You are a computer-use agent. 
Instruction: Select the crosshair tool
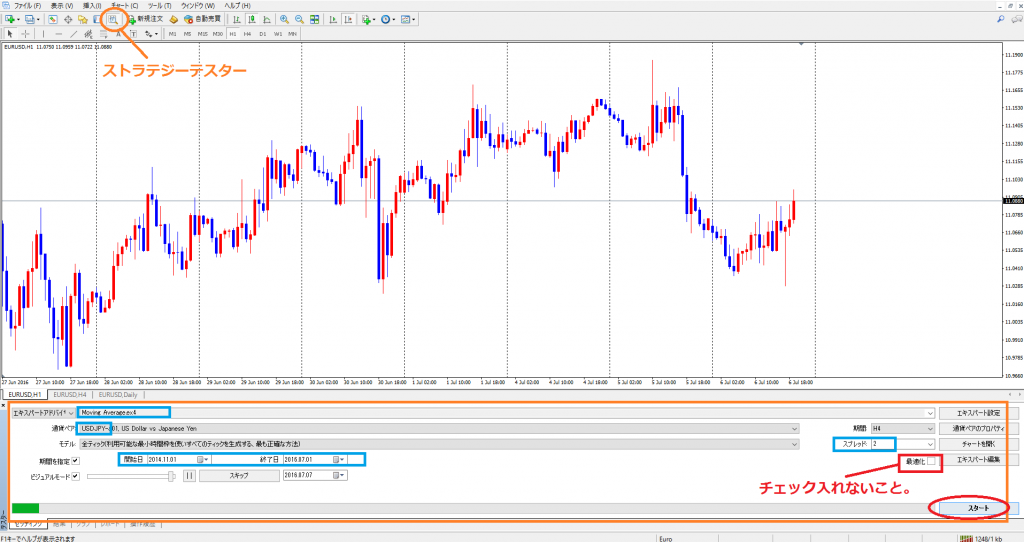pyautogui.click(x=25, y=33)
